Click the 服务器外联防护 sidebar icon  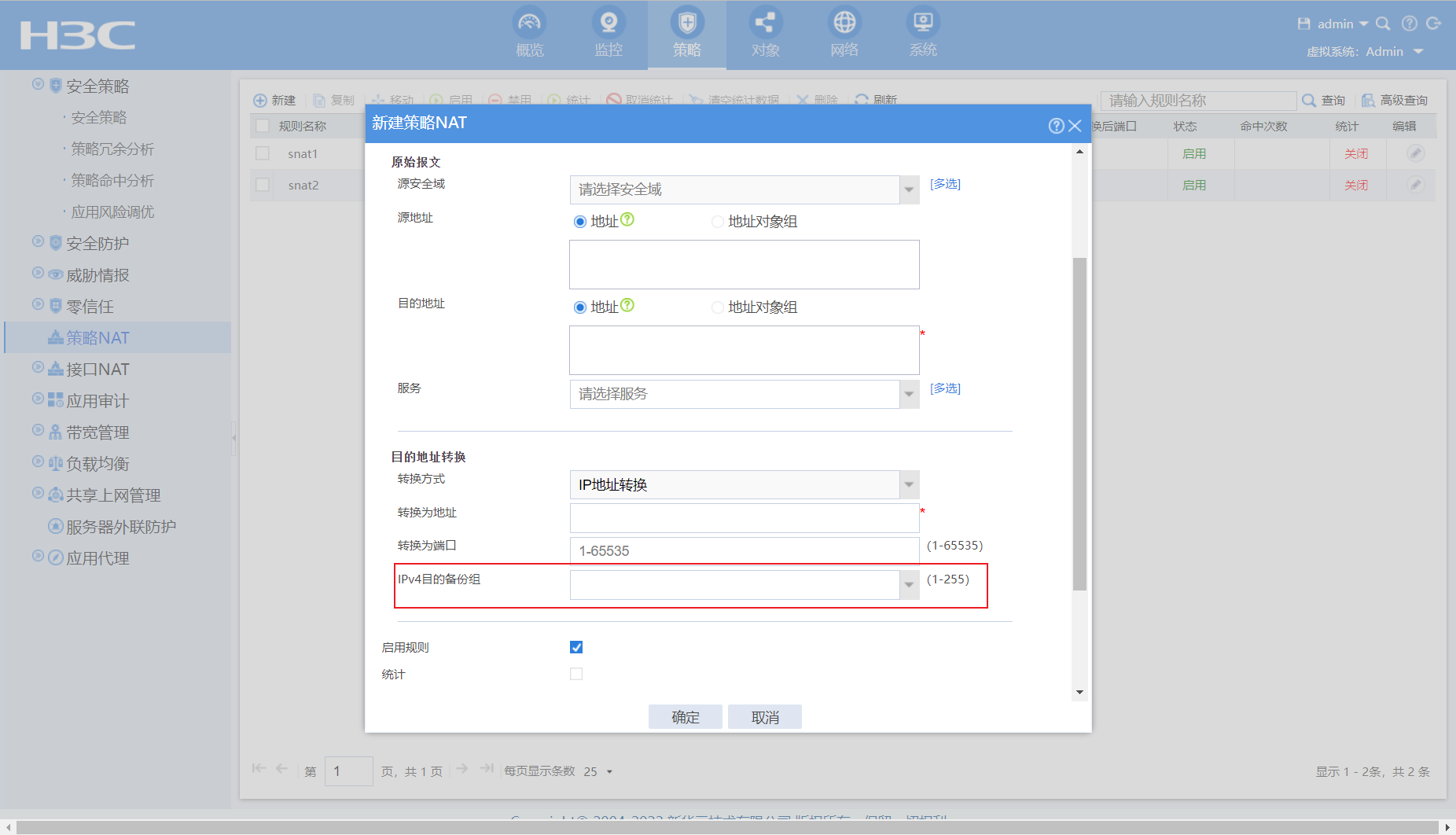(x=56, y=526)
